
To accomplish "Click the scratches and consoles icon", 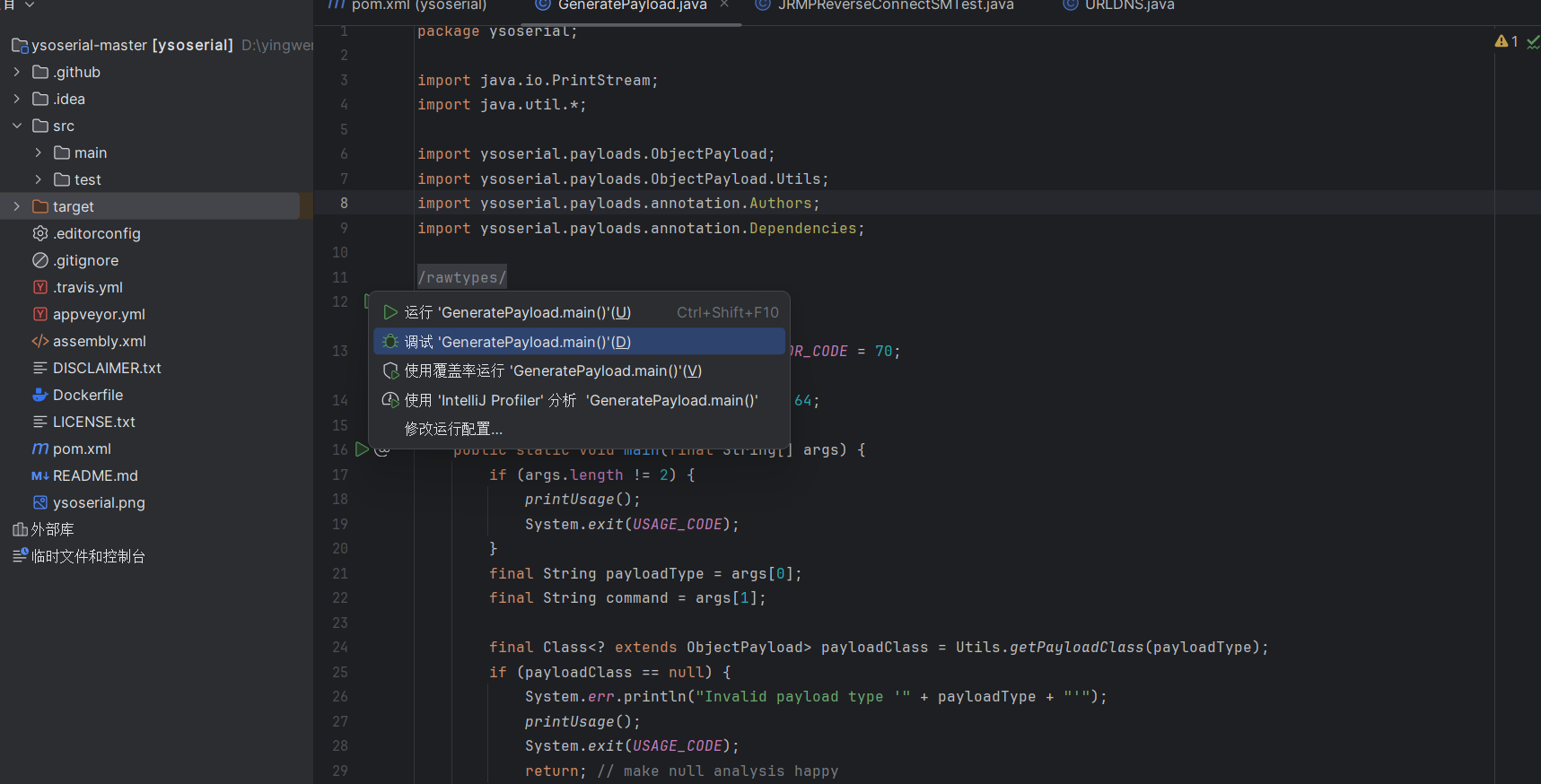I will pyautogui.click(x=20, y=556).
